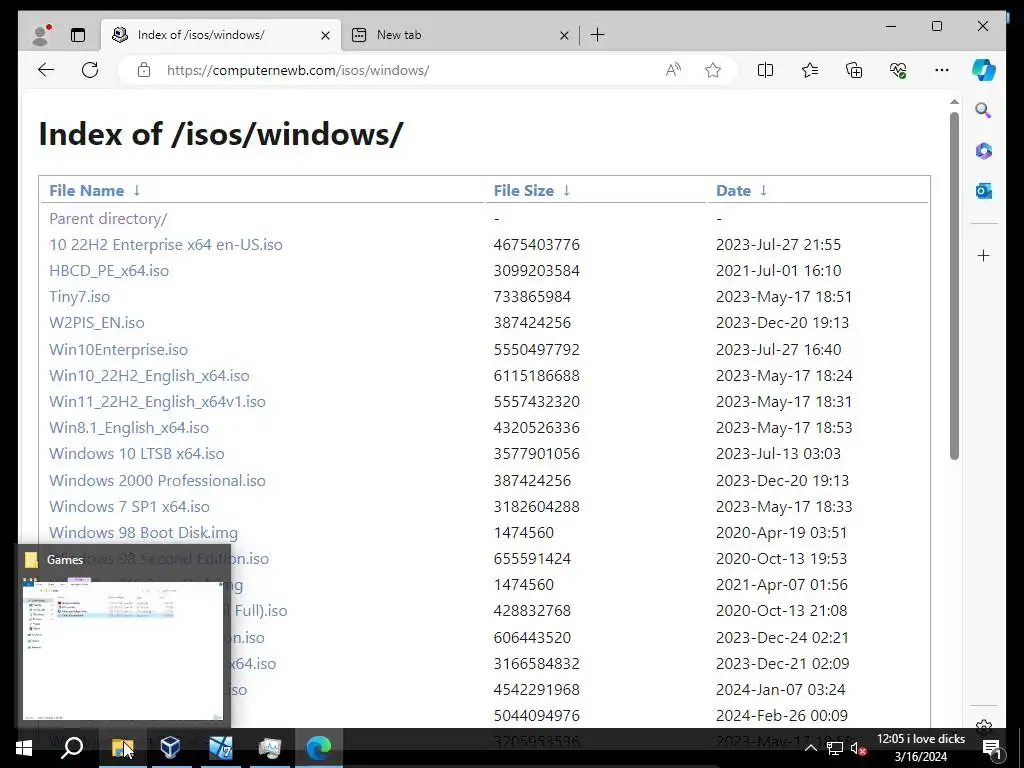Click the muted volume tray icon

point(857,748)
